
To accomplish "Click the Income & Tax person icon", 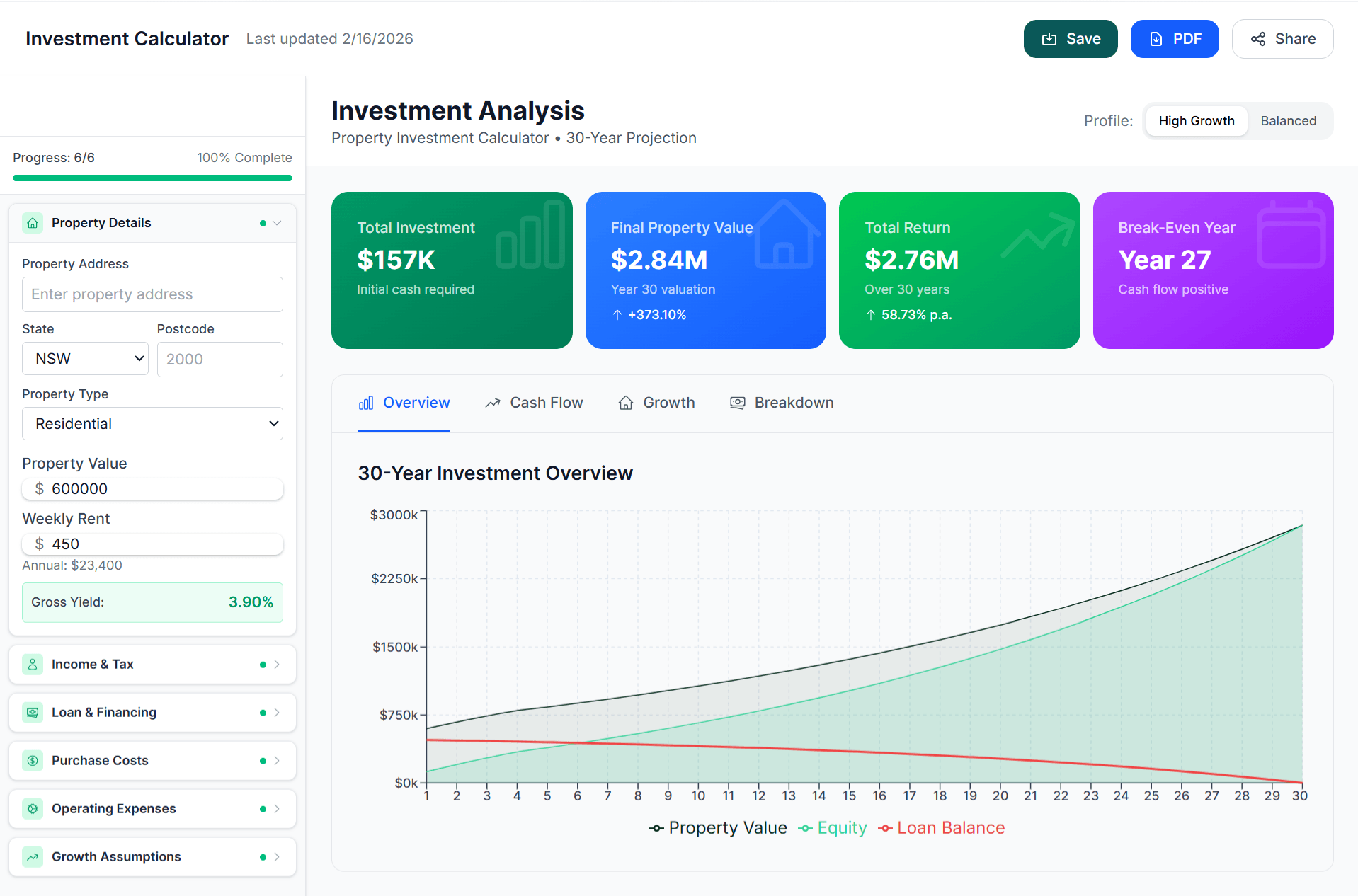I will tap(33, 664).
